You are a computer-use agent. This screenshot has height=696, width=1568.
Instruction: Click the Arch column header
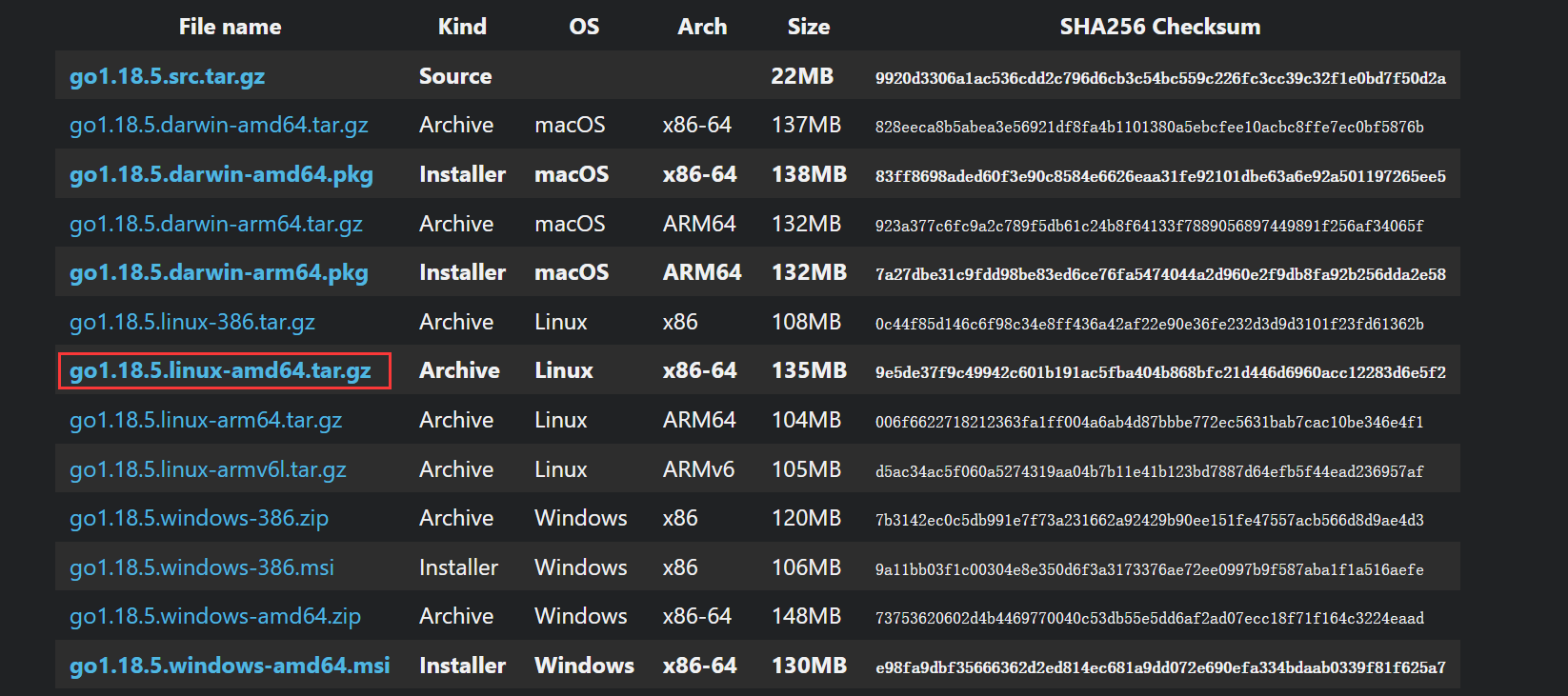coord(702,27)
